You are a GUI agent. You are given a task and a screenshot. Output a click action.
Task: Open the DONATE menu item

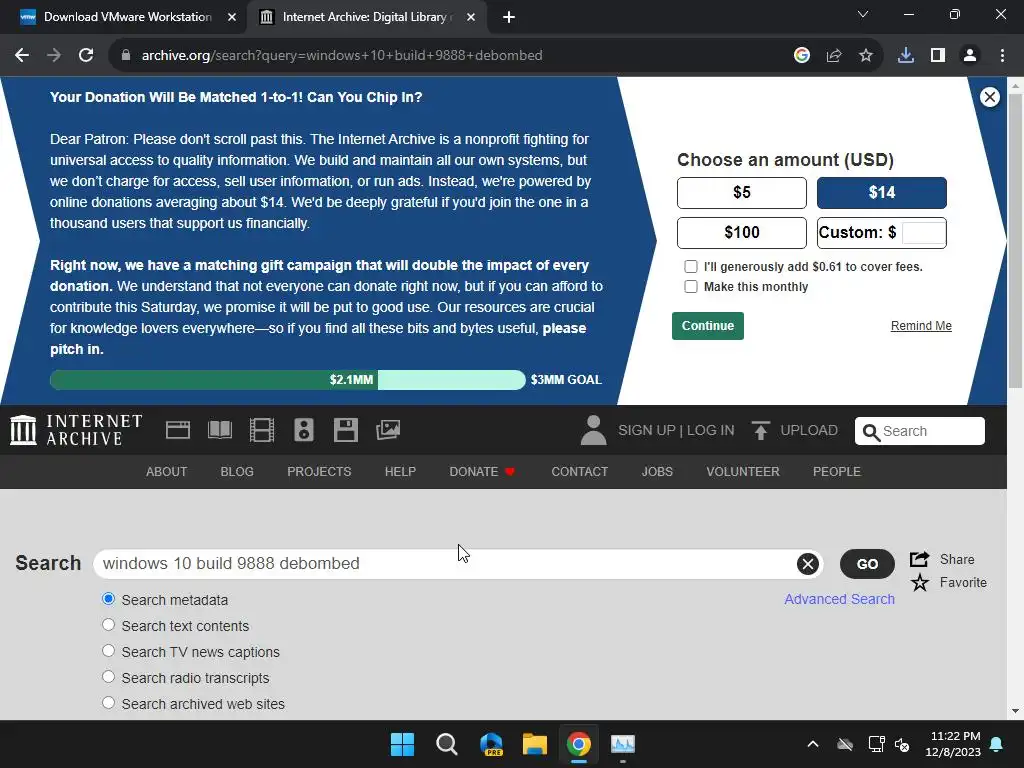482,472
